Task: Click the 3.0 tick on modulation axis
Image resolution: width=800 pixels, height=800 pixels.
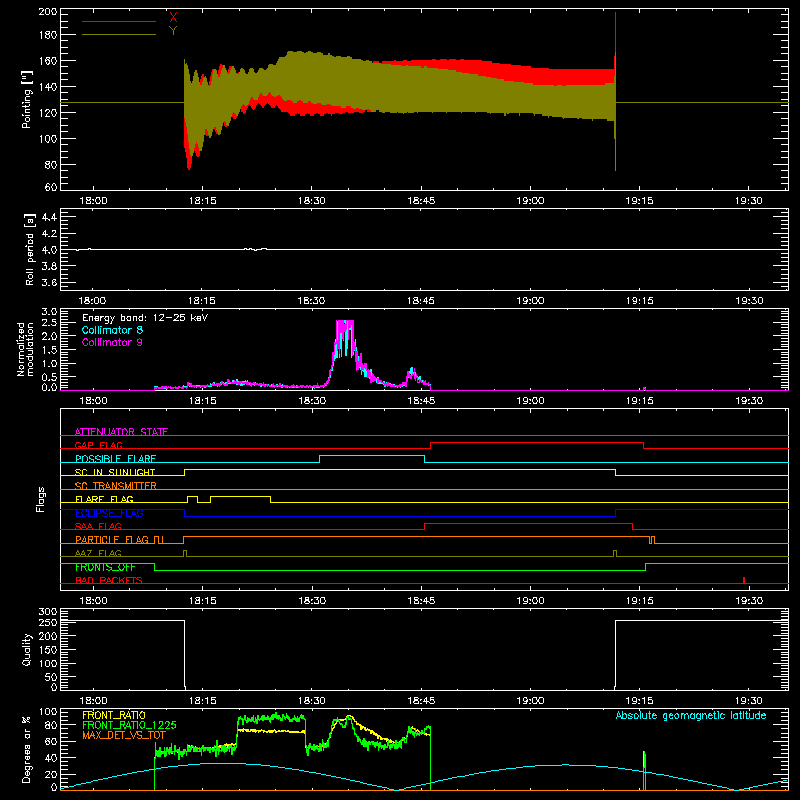Action: (49, 311)
